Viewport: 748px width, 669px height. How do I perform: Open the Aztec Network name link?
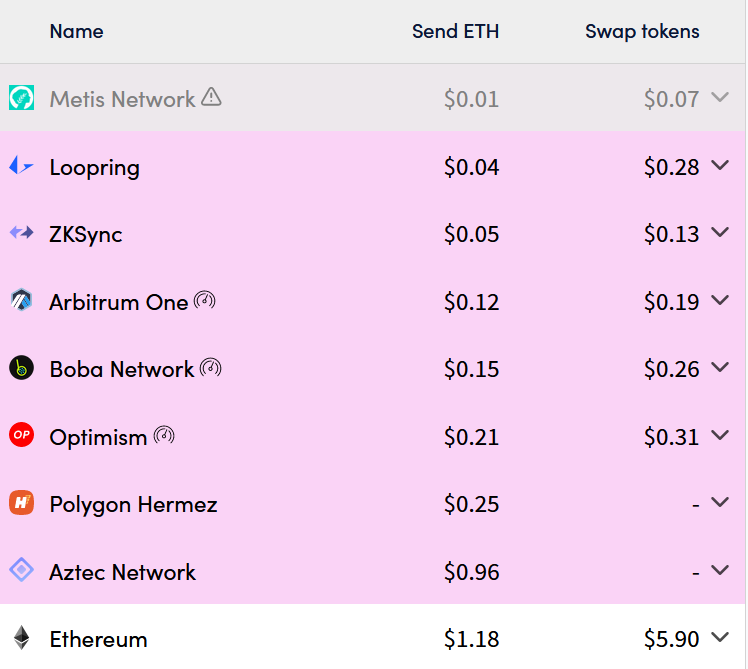click(x=123, y=572)
